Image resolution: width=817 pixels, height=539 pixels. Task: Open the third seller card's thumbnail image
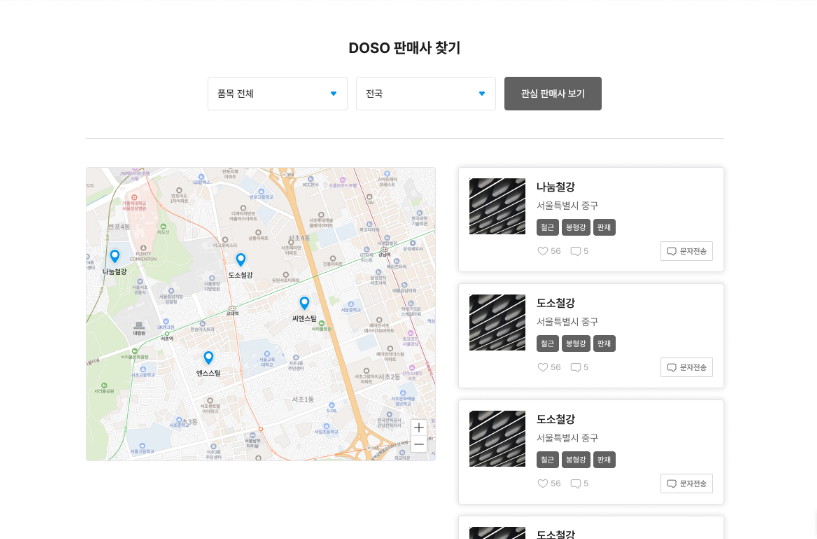click(x=497, y=438)
